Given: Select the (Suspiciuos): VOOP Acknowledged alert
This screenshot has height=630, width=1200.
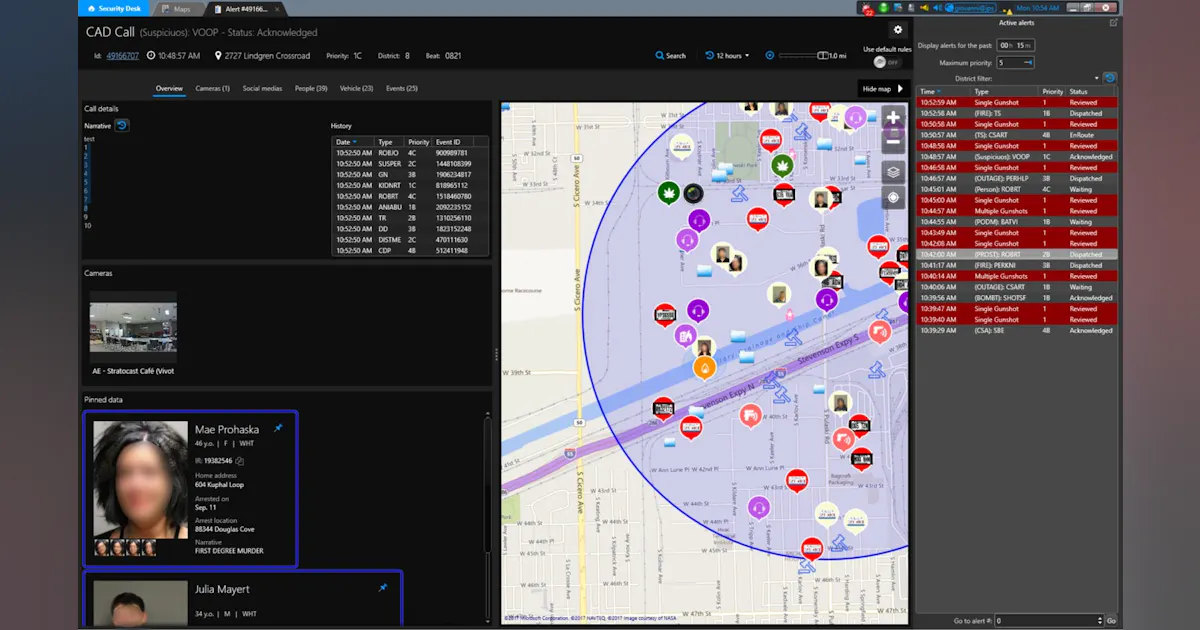Looking at the screenshot, I should pos(1017,157).
